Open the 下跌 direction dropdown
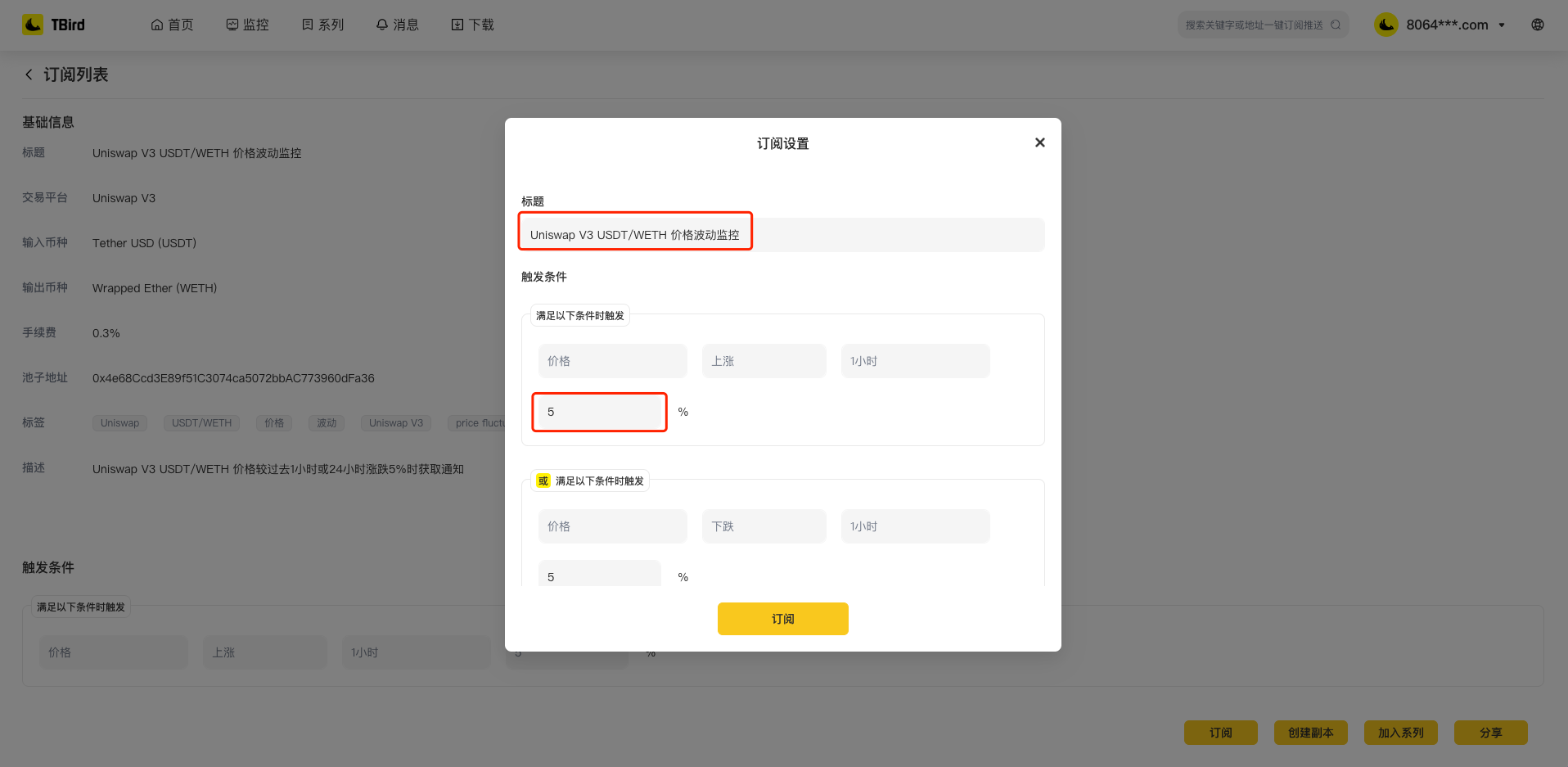This screenshot has width=1568, height=767. (764, 526)
